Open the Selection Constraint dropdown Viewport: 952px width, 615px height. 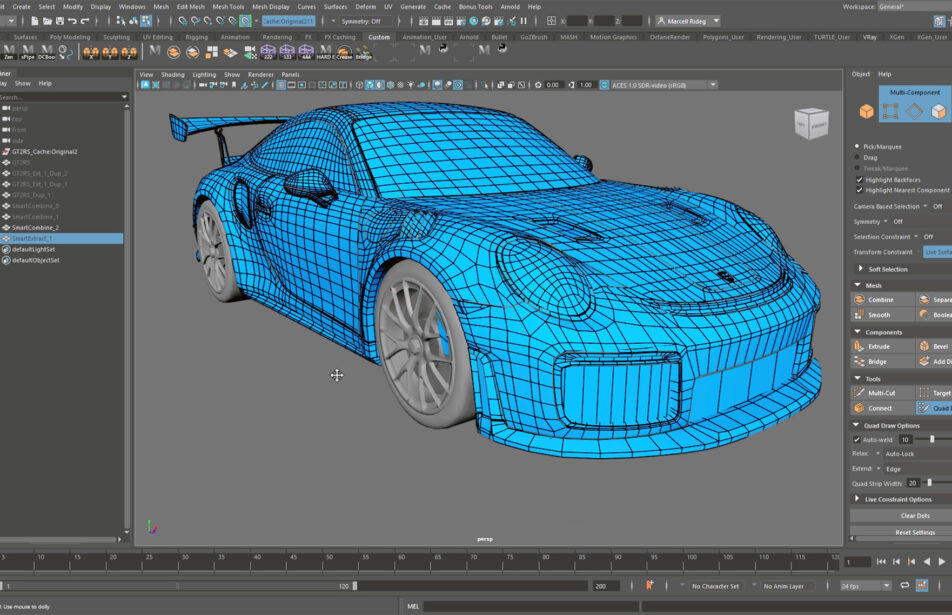click(x=916, y=237)
